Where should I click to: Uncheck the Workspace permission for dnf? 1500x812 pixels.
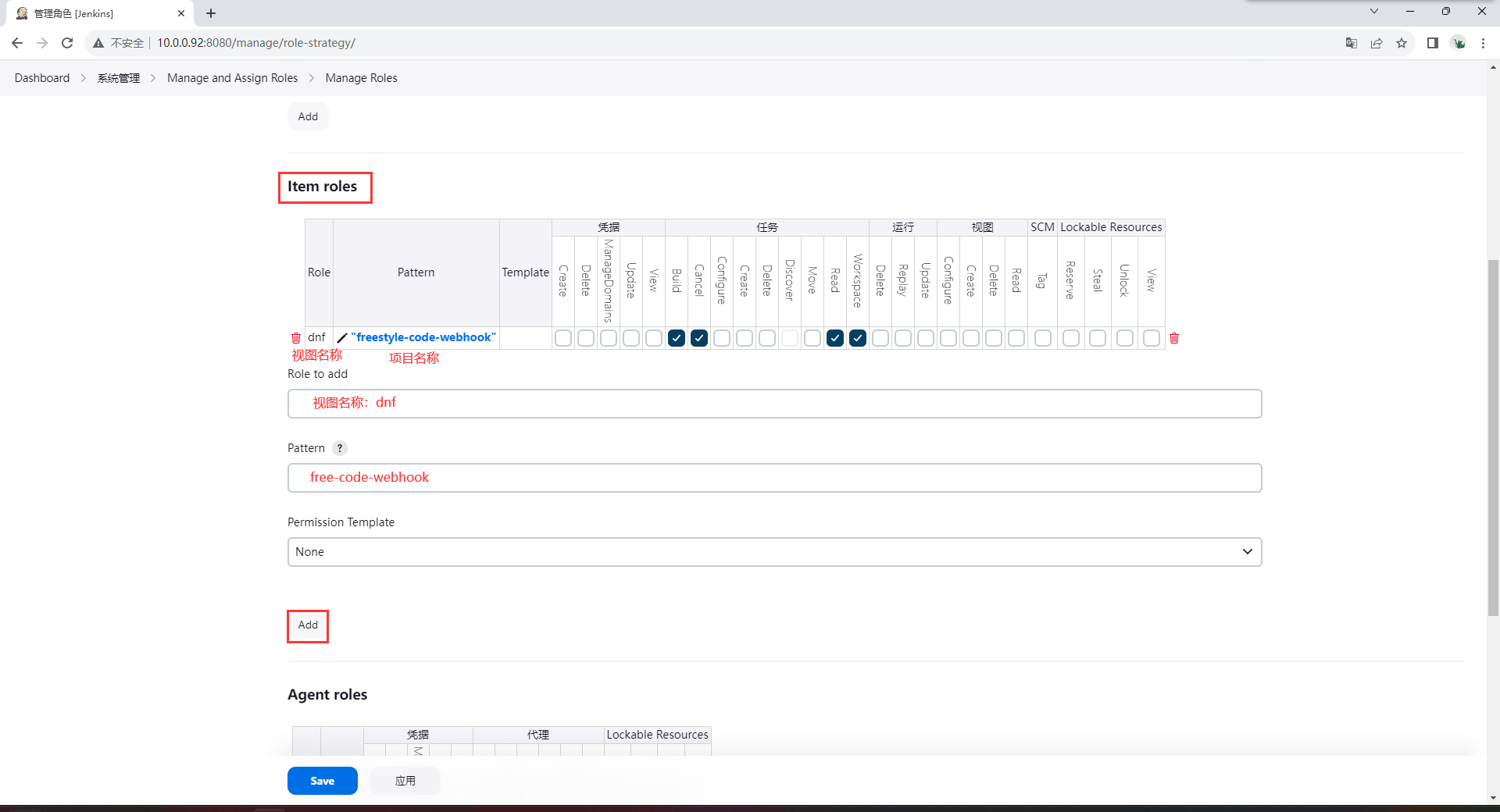858,338
